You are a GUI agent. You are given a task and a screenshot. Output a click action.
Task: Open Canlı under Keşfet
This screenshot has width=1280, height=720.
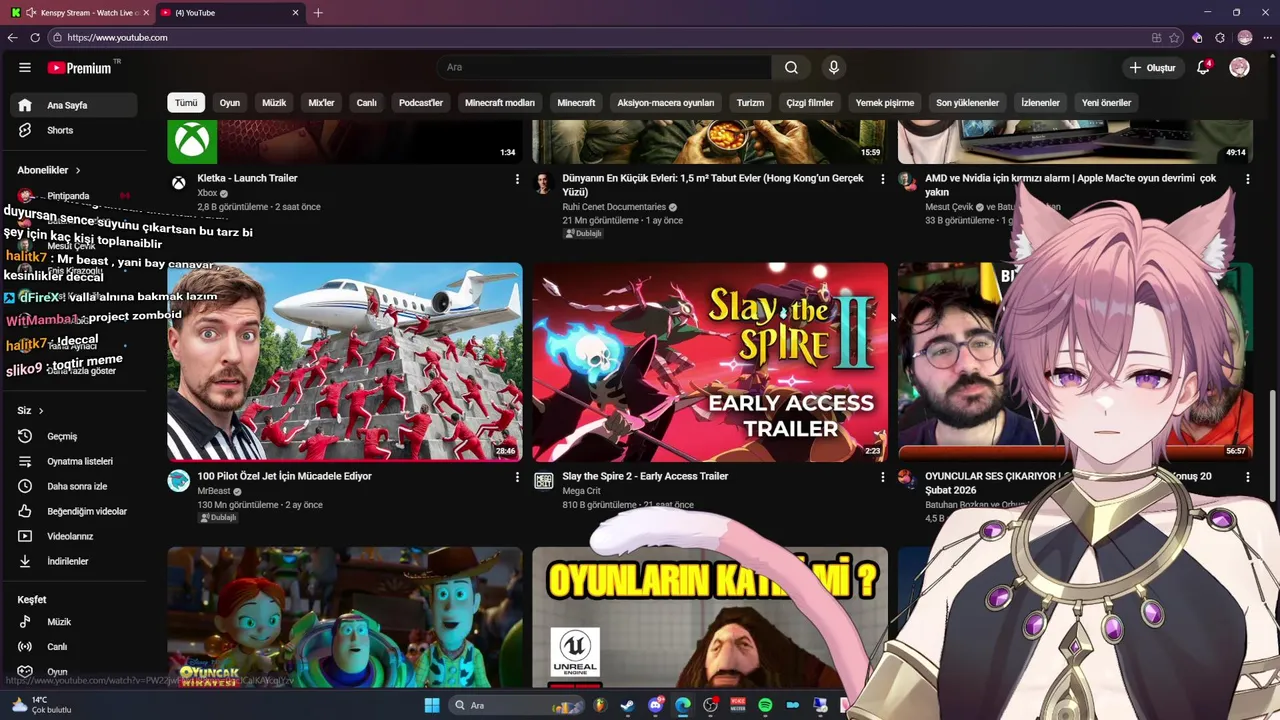click(x=74, y=647)
